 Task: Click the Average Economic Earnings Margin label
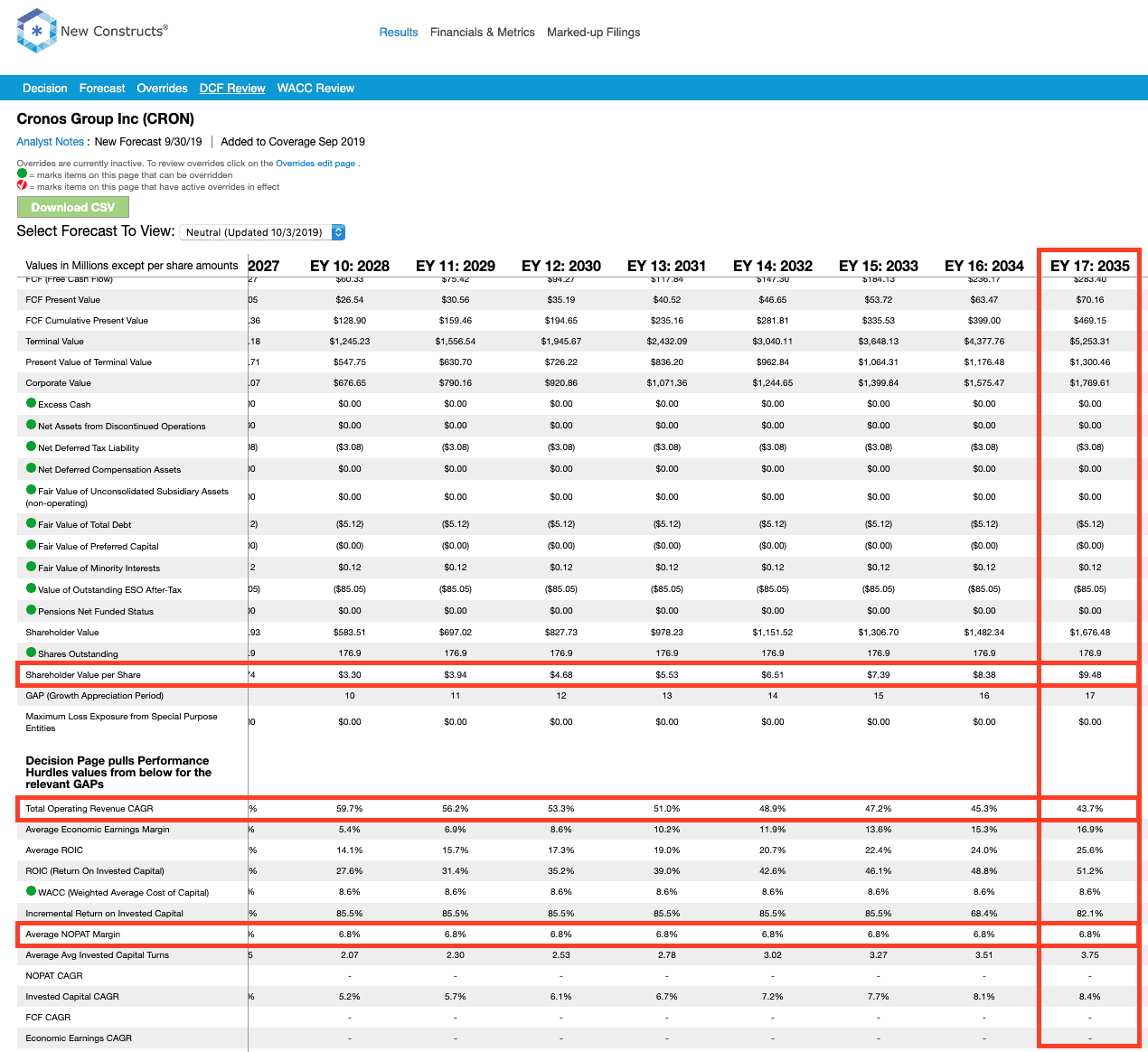[98, 830]
